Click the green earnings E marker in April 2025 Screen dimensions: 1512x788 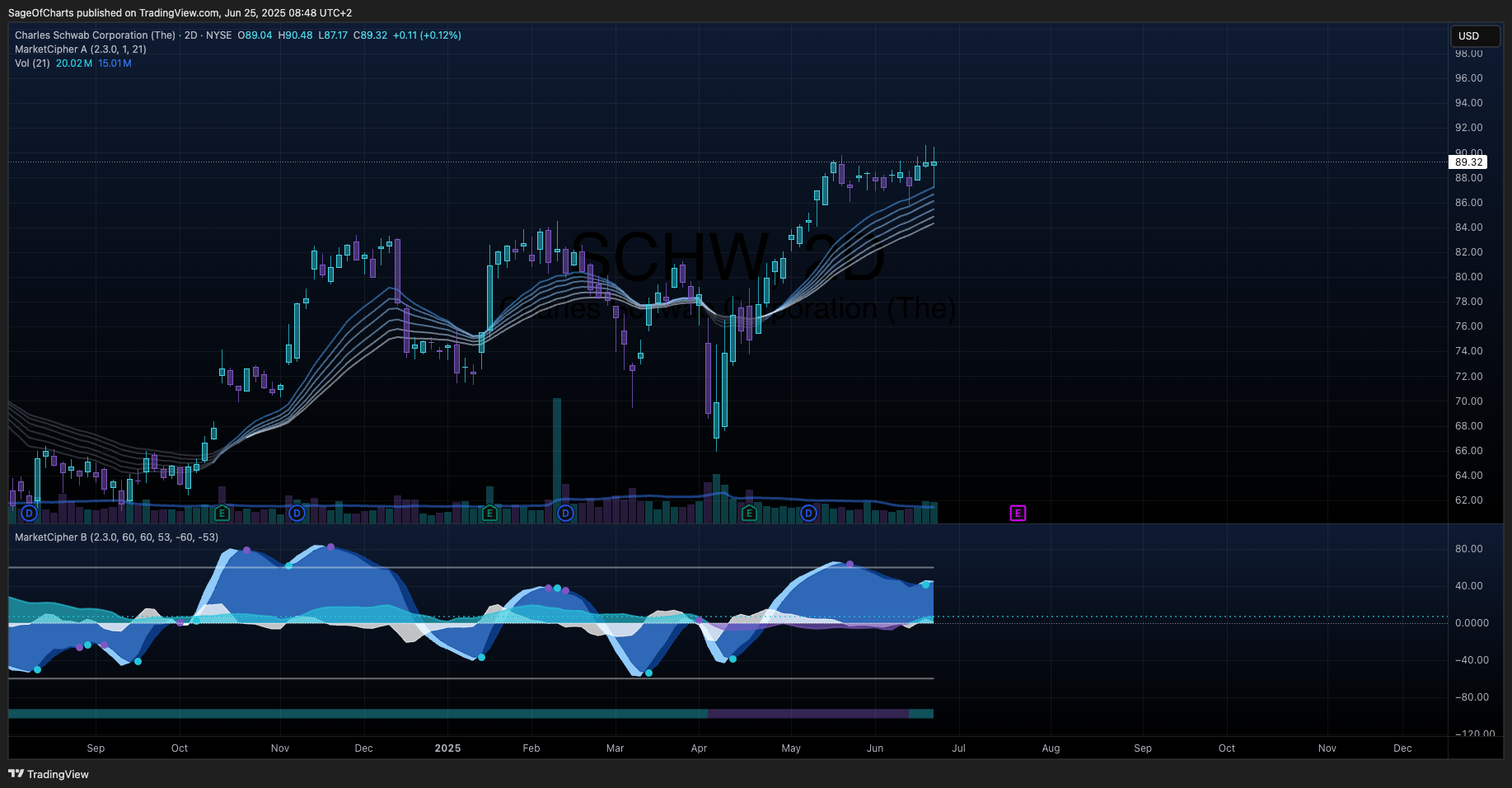[x=749, y=514]
